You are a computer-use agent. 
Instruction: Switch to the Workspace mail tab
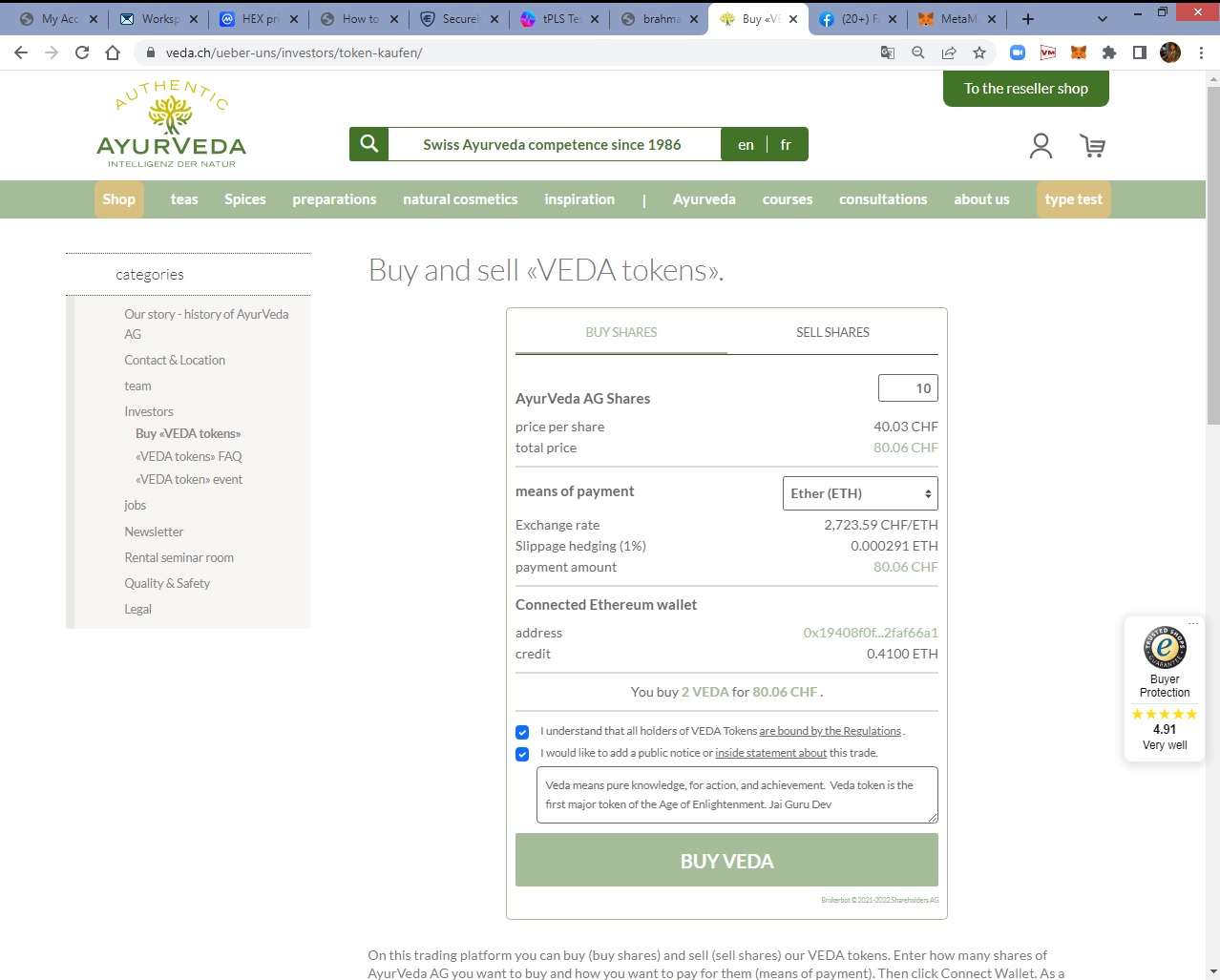coord(158,18)
